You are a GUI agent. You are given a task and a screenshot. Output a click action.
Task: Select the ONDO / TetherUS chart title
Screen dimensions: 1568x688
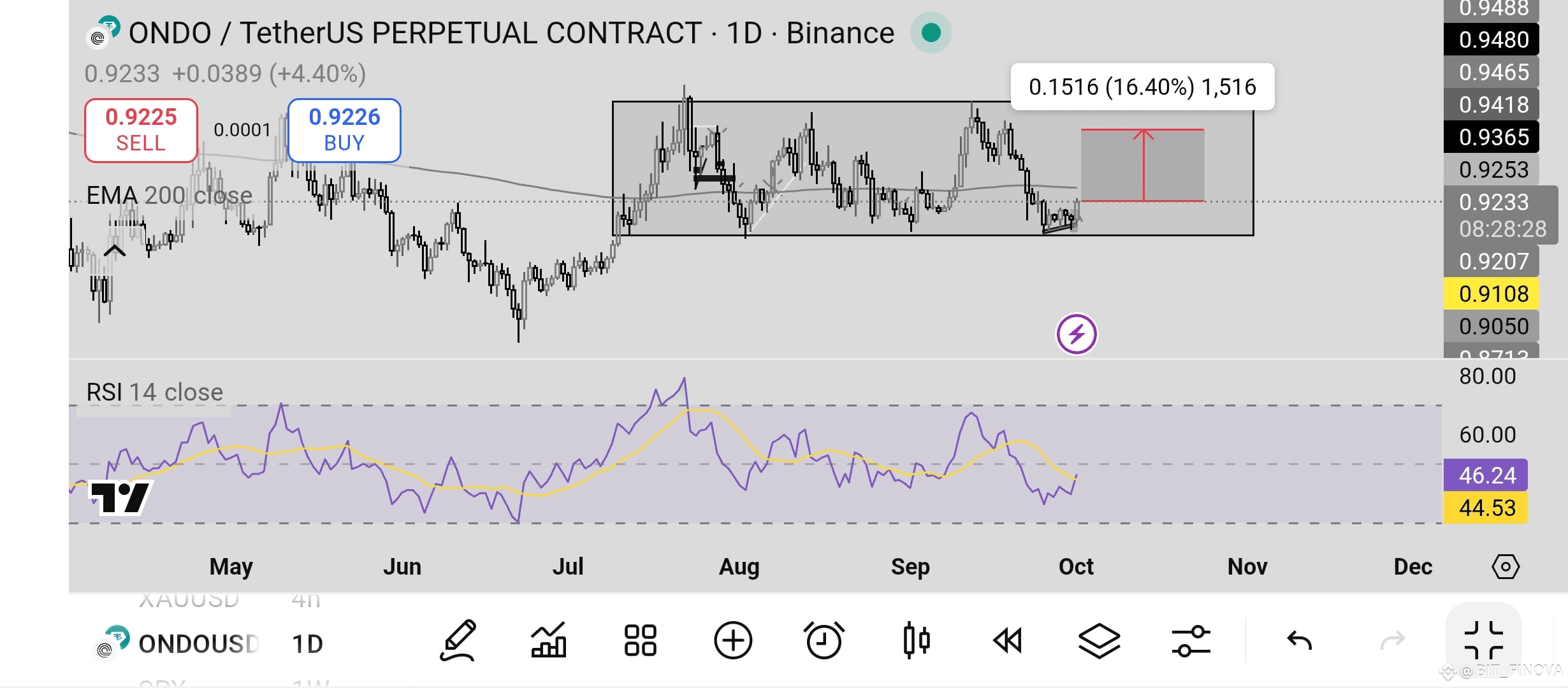511,33
